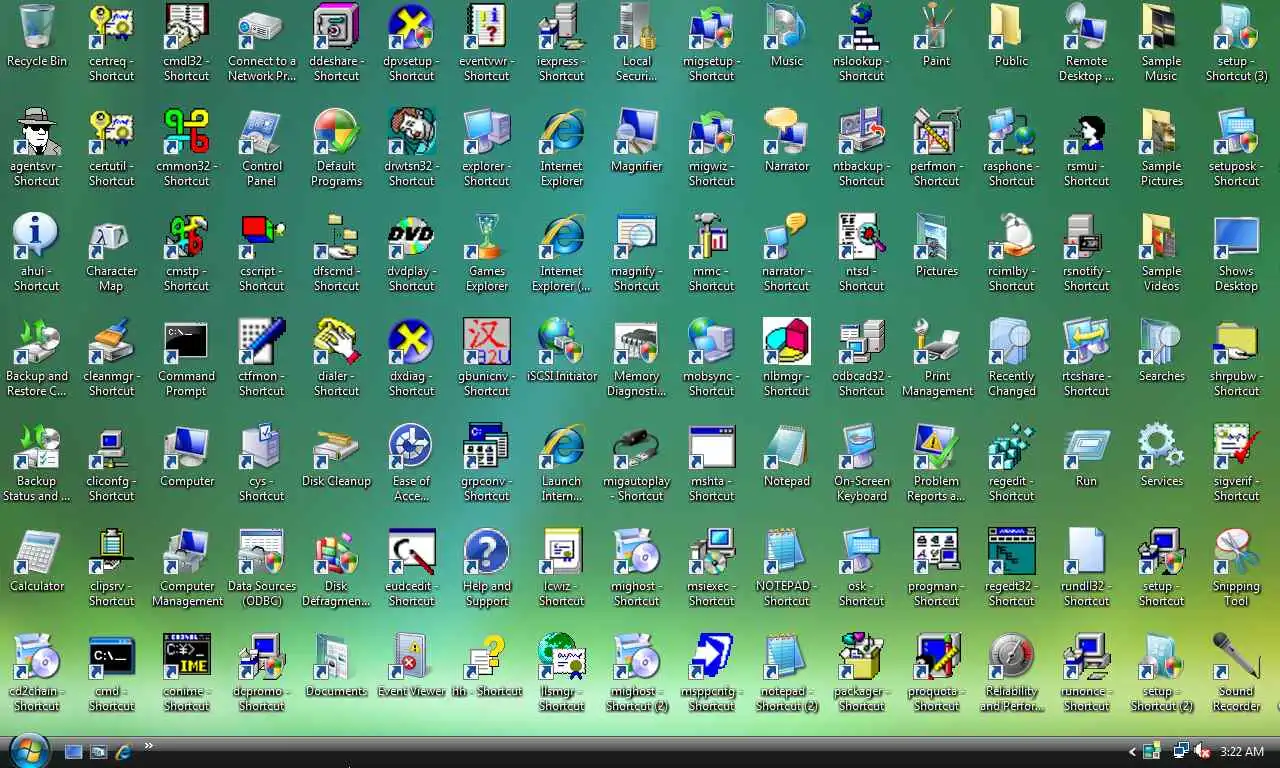The image size is (1280, 768).
Task: Select the iSCSI Initiator icon
Action: click(562, 342)
